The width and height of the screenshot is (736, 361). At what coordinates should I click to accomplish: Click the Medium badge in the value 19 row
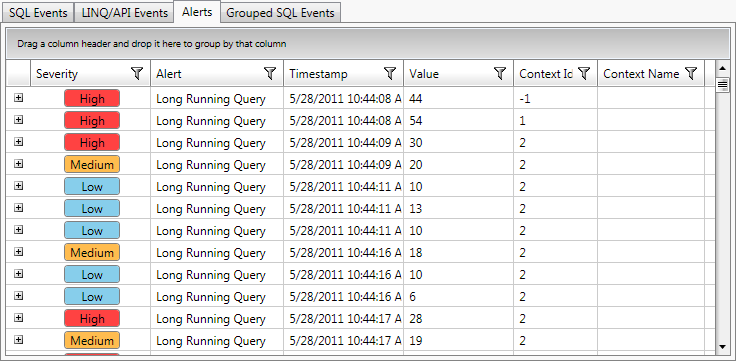tap(92, 341)
